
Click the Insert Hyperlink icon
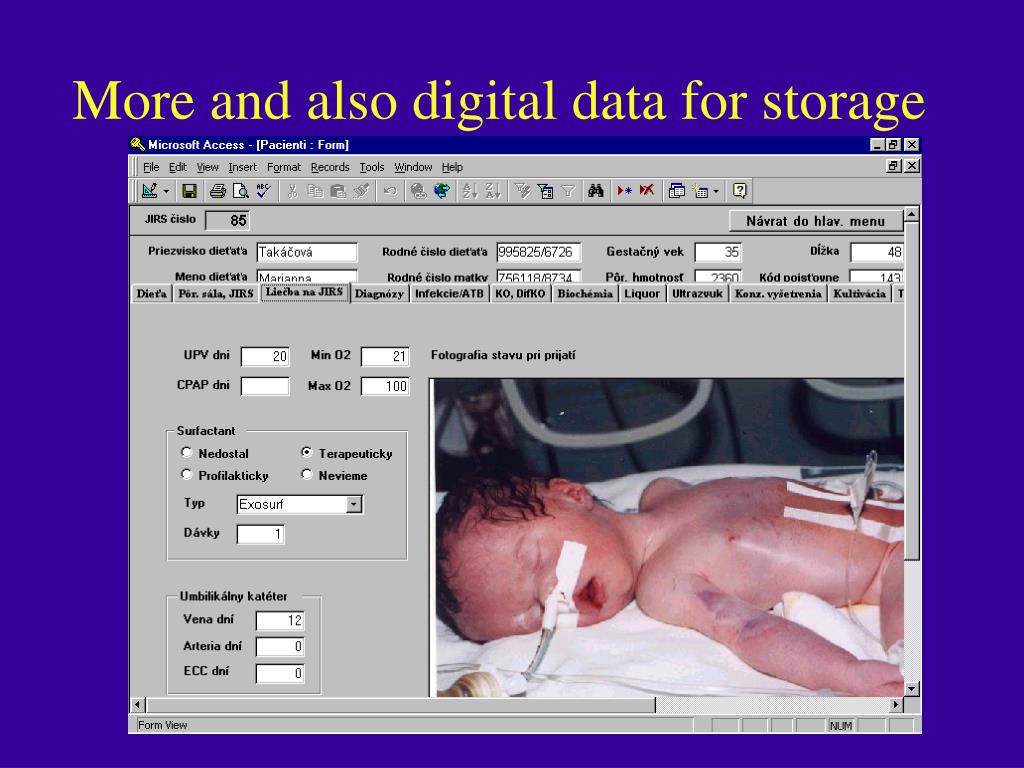click(x=418, y=191)
